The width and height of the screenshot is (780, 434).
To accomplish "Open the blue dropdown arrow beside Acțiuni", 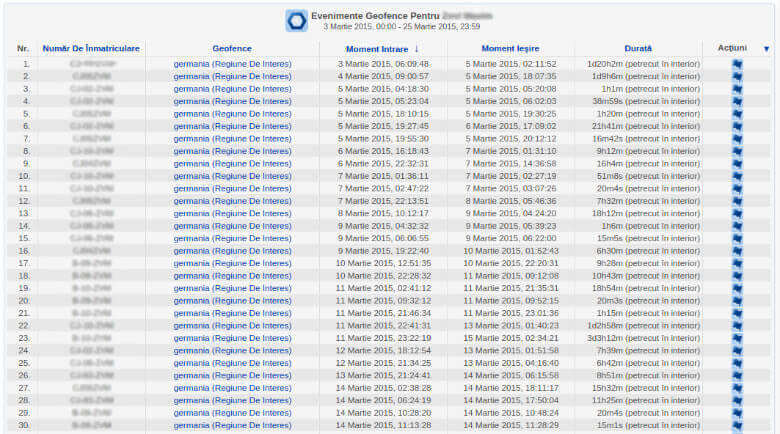I will click(x=767, y=48).
